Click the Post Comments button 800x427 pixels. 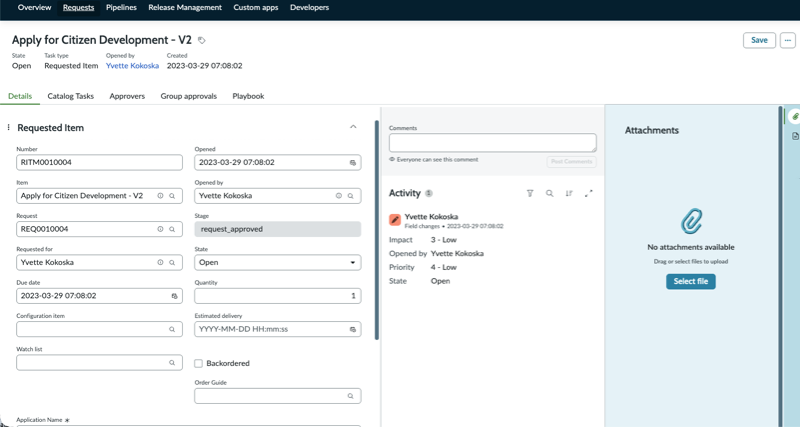click(x=571, y=162)
